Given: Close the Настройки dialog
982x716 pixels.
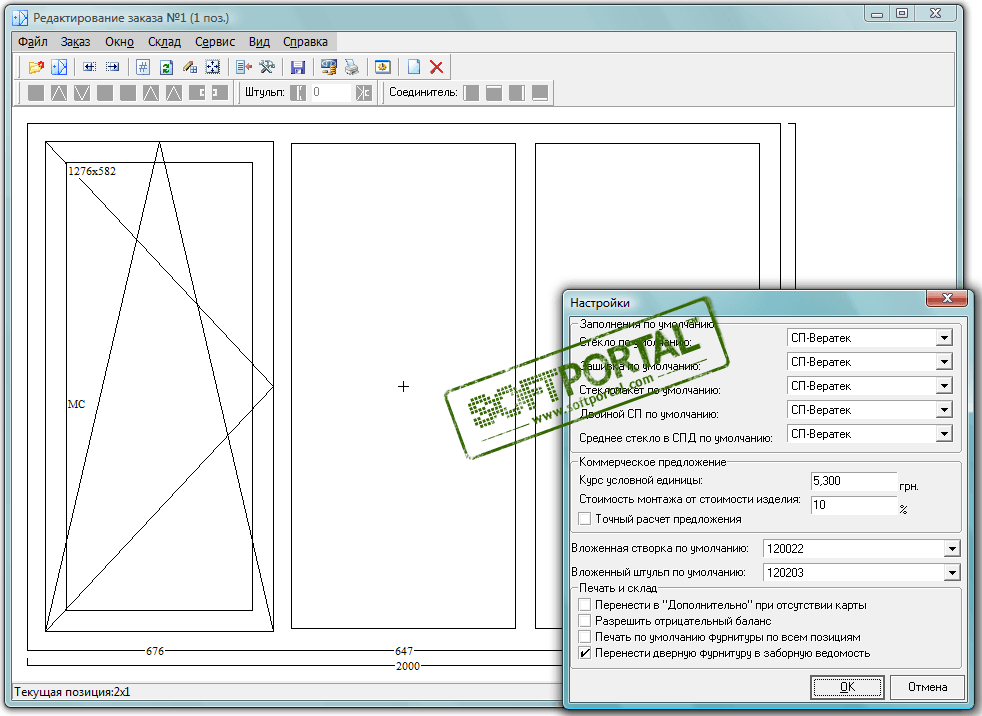Looking at the screenshot, I should pos(947,298).
